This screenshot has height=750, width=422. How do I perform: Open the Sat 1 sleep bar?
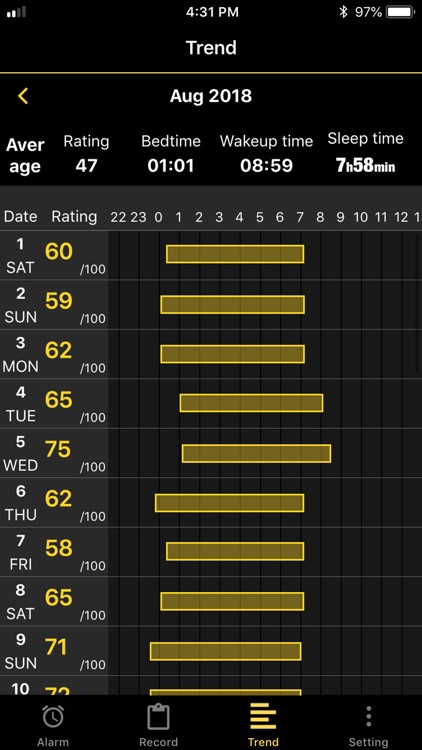pyautogui.click(x=235, y=254)
